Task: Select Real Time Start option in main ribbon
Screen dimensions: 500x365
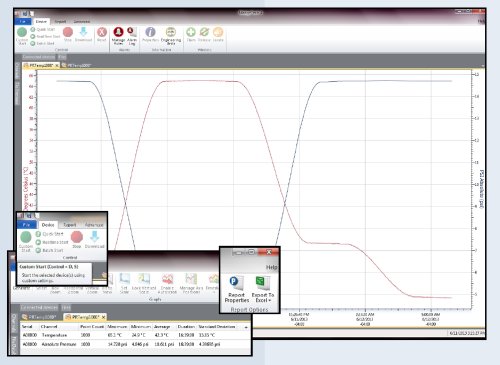Action: (x=45, y=36)
